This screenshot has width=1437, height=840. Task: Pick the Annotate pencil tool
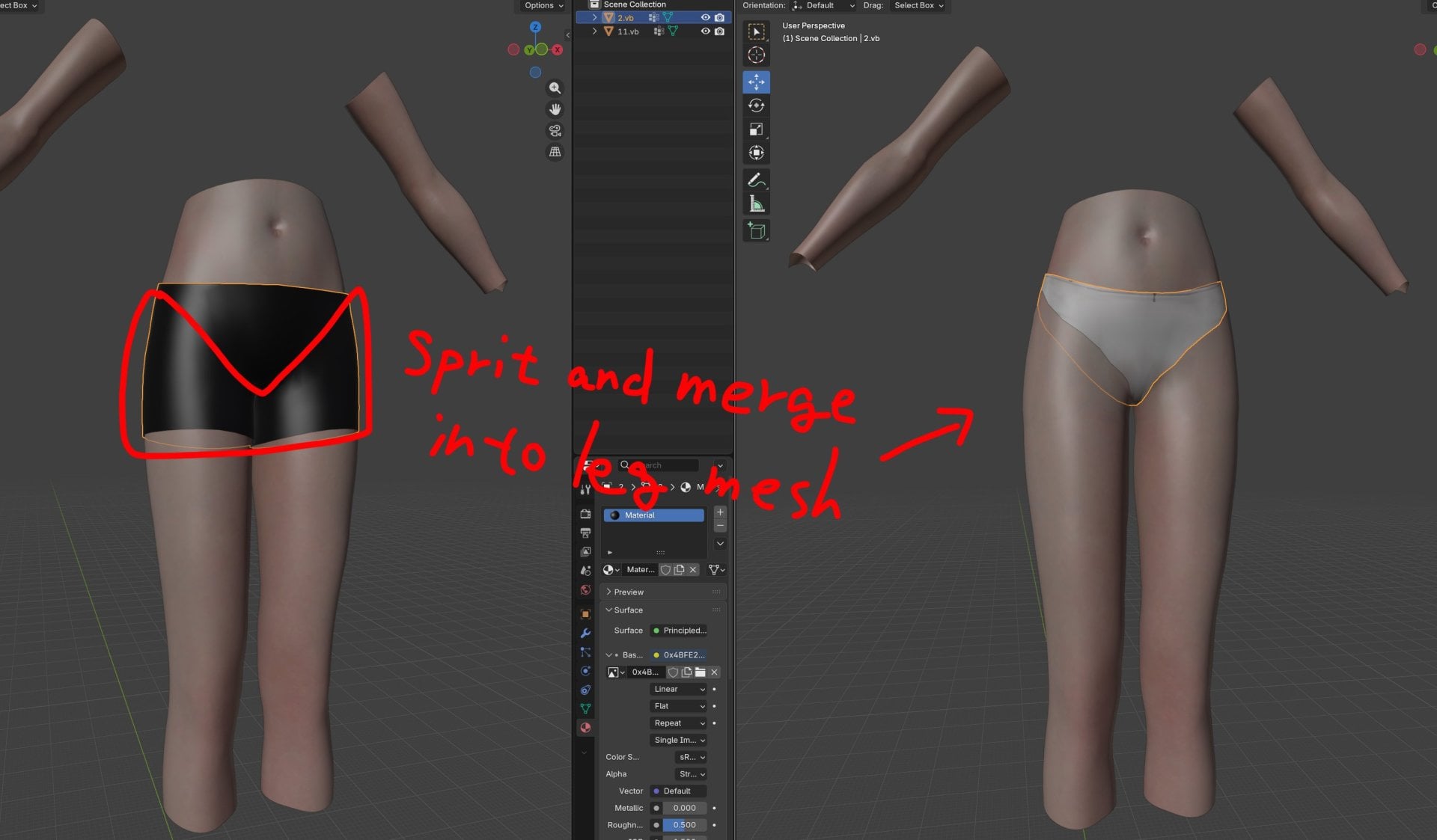point(756,180)
